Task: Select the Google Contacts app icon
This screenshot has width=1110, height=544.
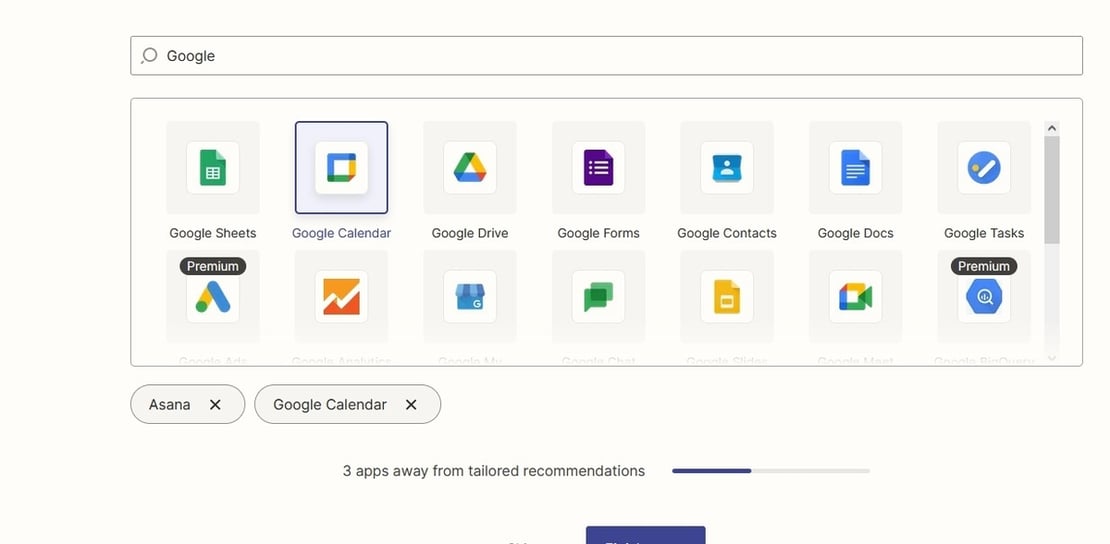Action: [x=726, y=168]
